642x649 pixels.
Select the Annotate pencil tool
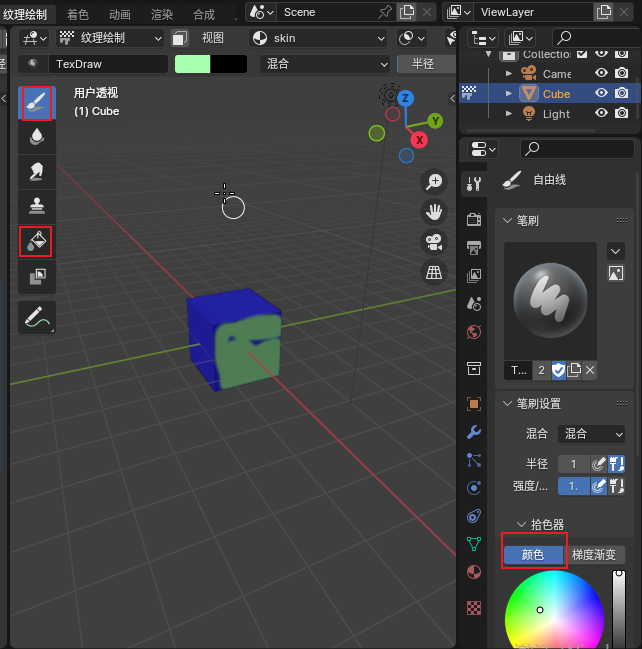36,317
